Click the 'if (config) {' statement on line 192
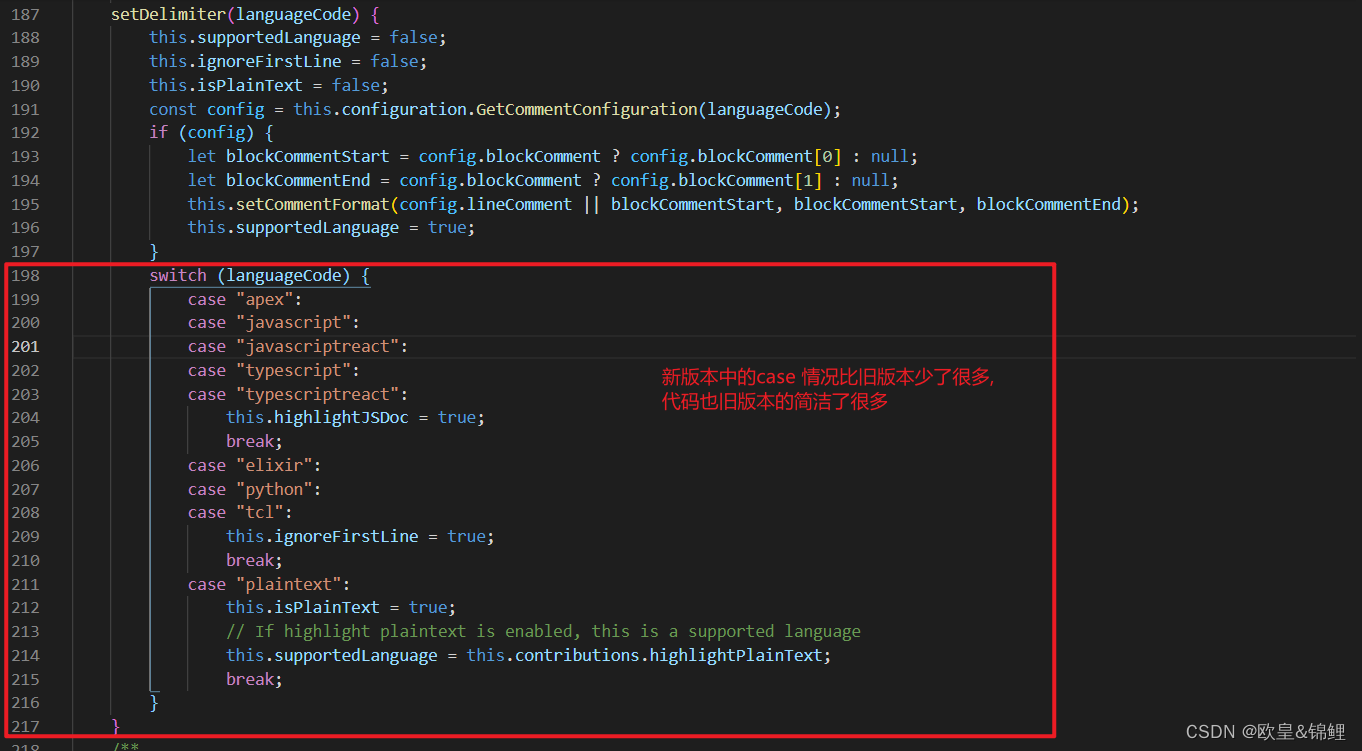 [211, 133]
